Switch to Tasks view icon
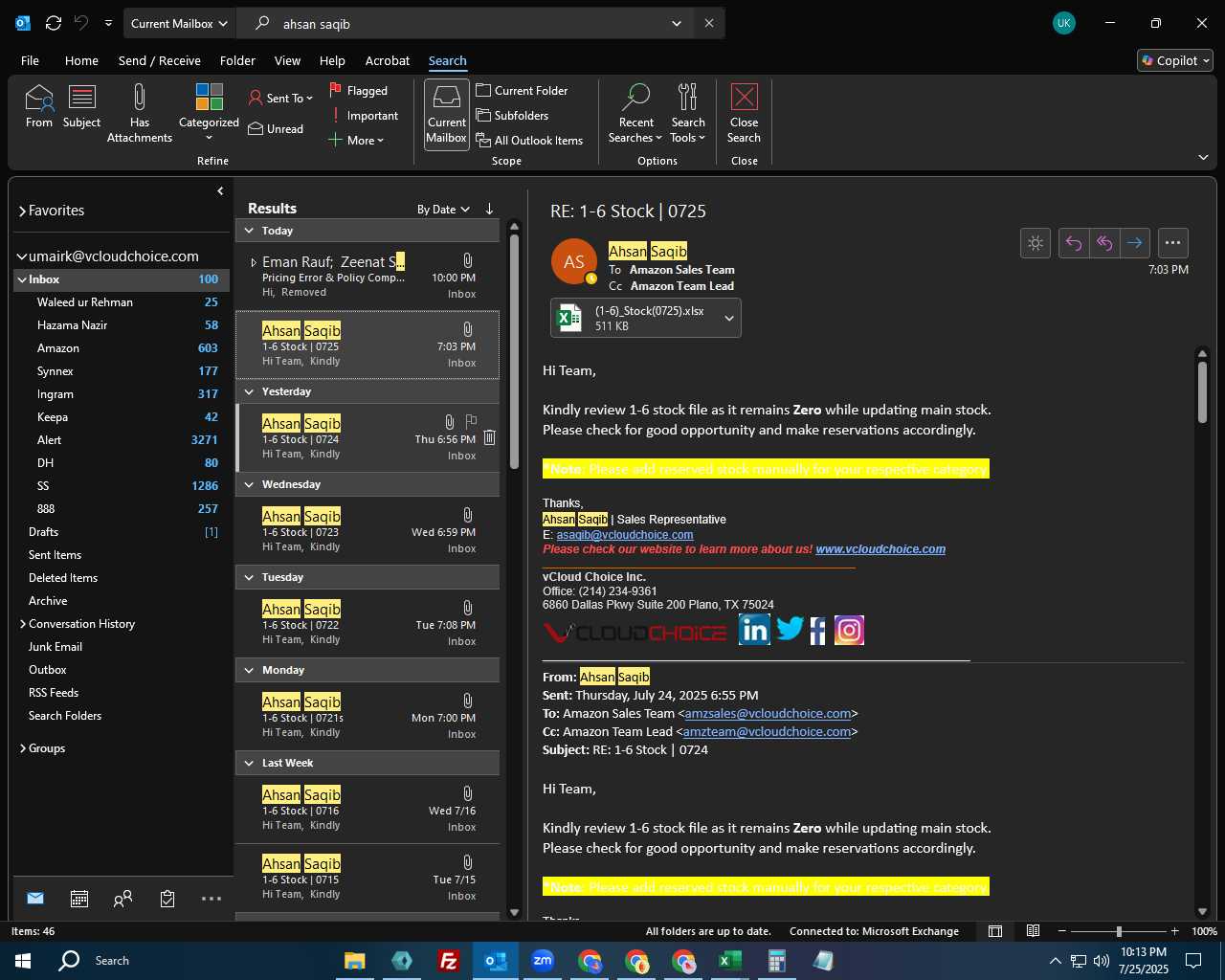 [x=167, y=899]
